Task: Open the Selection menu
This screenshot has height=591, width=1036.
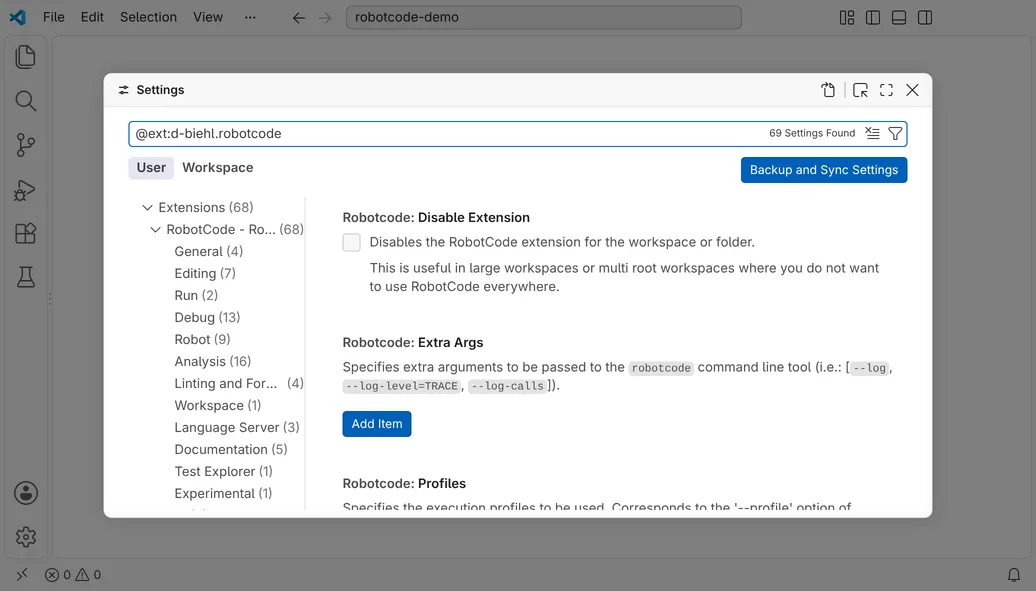Action: (x=148, y=17)
